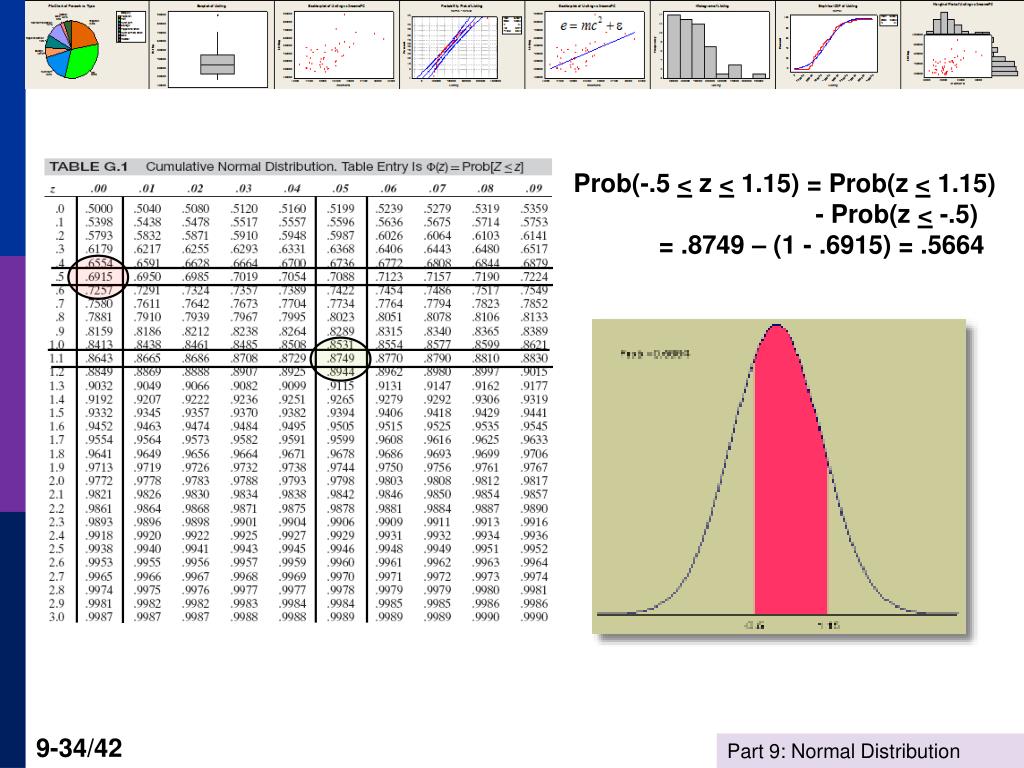
Task: Click the 1.15 label on the curve axis
Action: (x=826, y=625)
